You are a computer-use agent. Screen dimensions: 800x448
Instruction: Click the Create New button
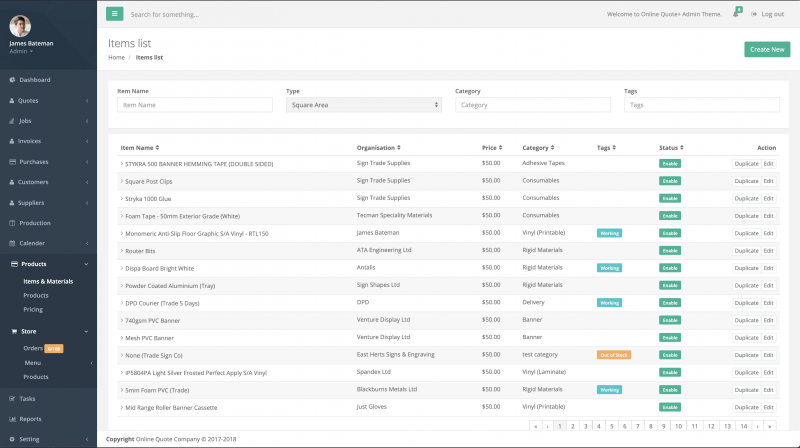coord(767,49)
